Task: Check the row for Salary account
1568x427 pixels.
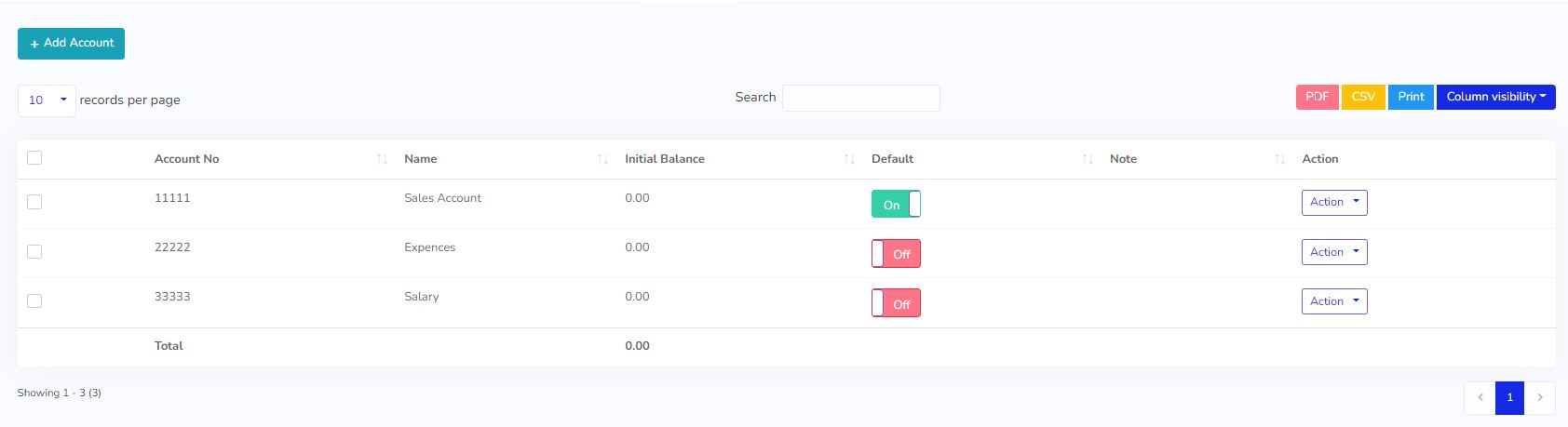Action: [34, 300]
